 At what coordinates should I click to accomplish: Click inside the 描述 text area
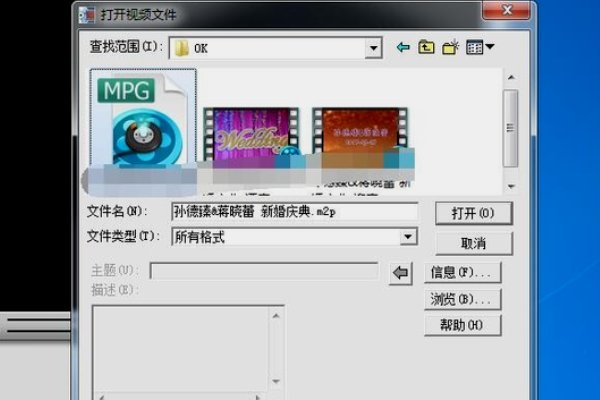pyautogui.click(x=181, y=348)
